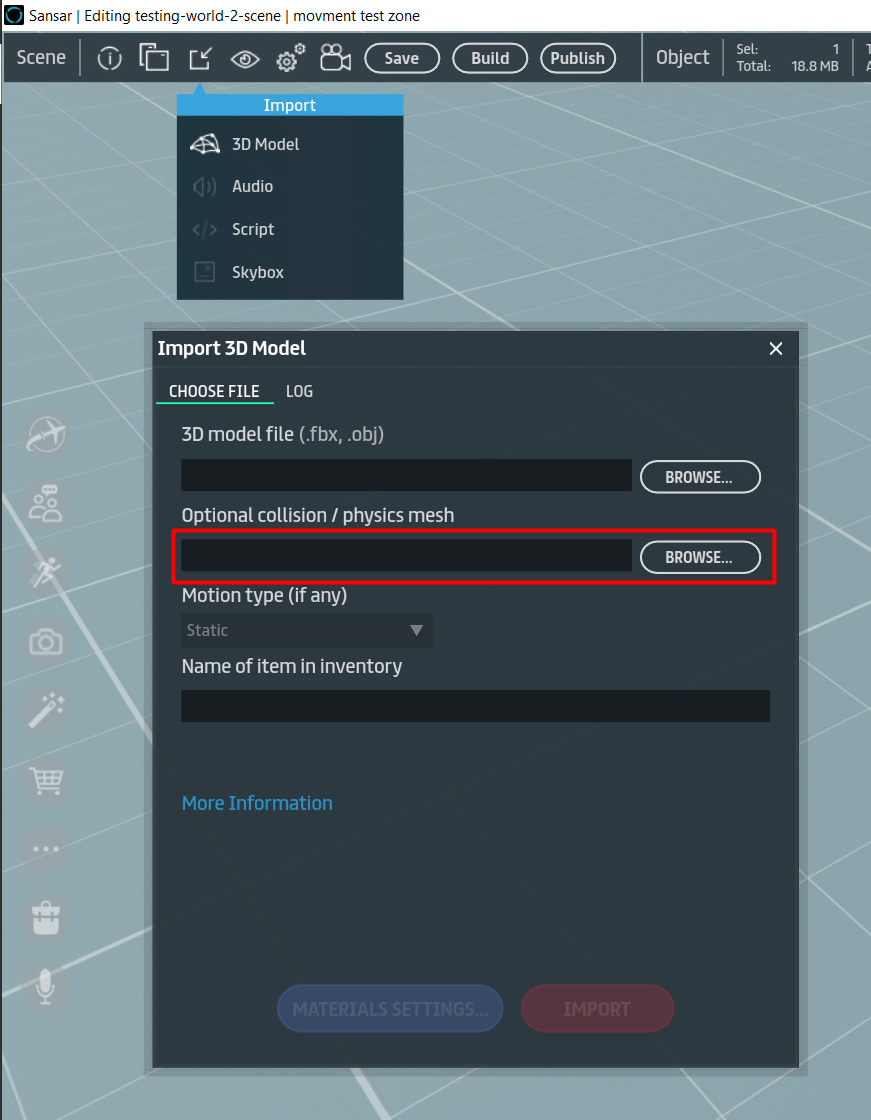Viewport: 871px width, 1120px height.
Task: Click the Import icon in toolbar
Action: point(200,58)
